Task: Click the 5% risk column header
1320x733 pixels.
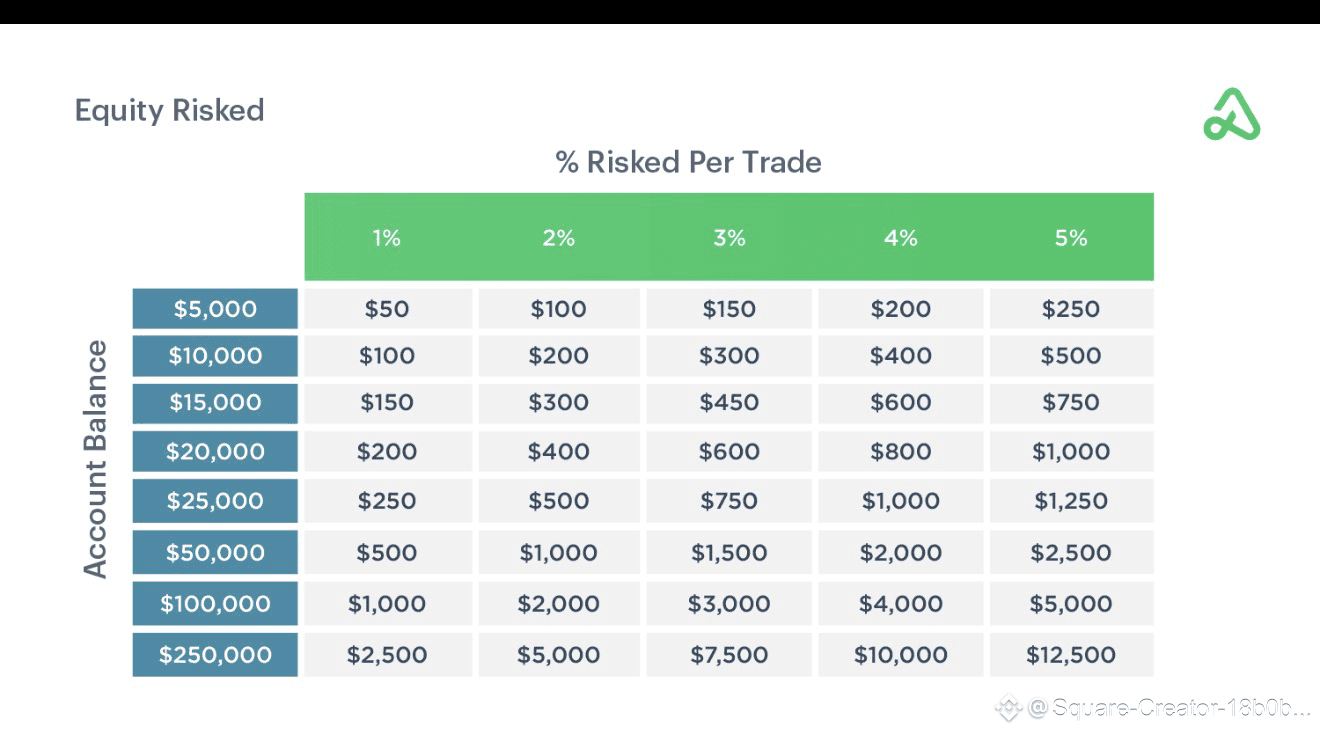Action: click(1070, 237)
